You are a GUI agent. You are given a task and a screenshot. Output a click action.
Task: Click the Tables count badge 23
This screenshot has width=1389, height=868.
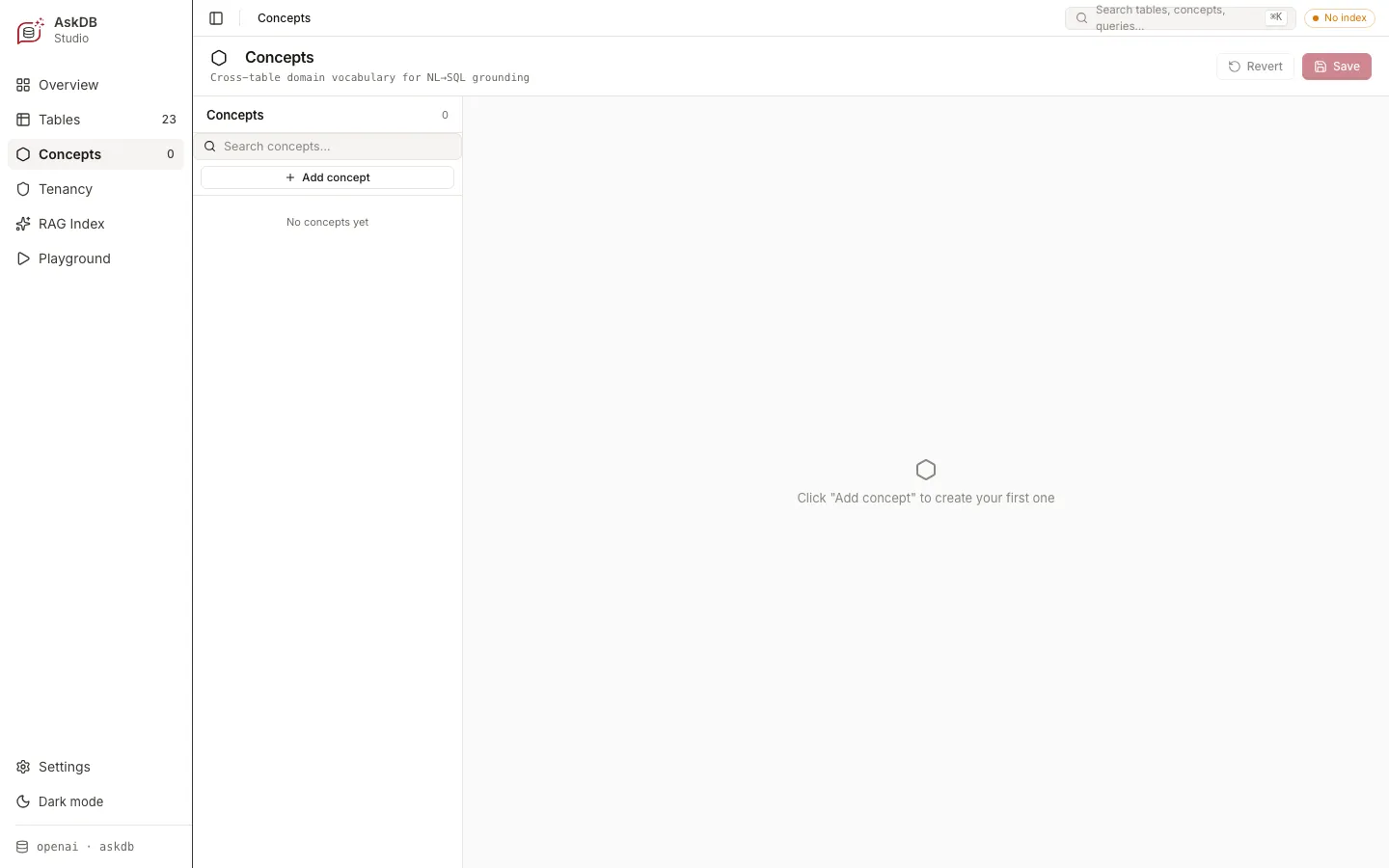click(169, 120)
